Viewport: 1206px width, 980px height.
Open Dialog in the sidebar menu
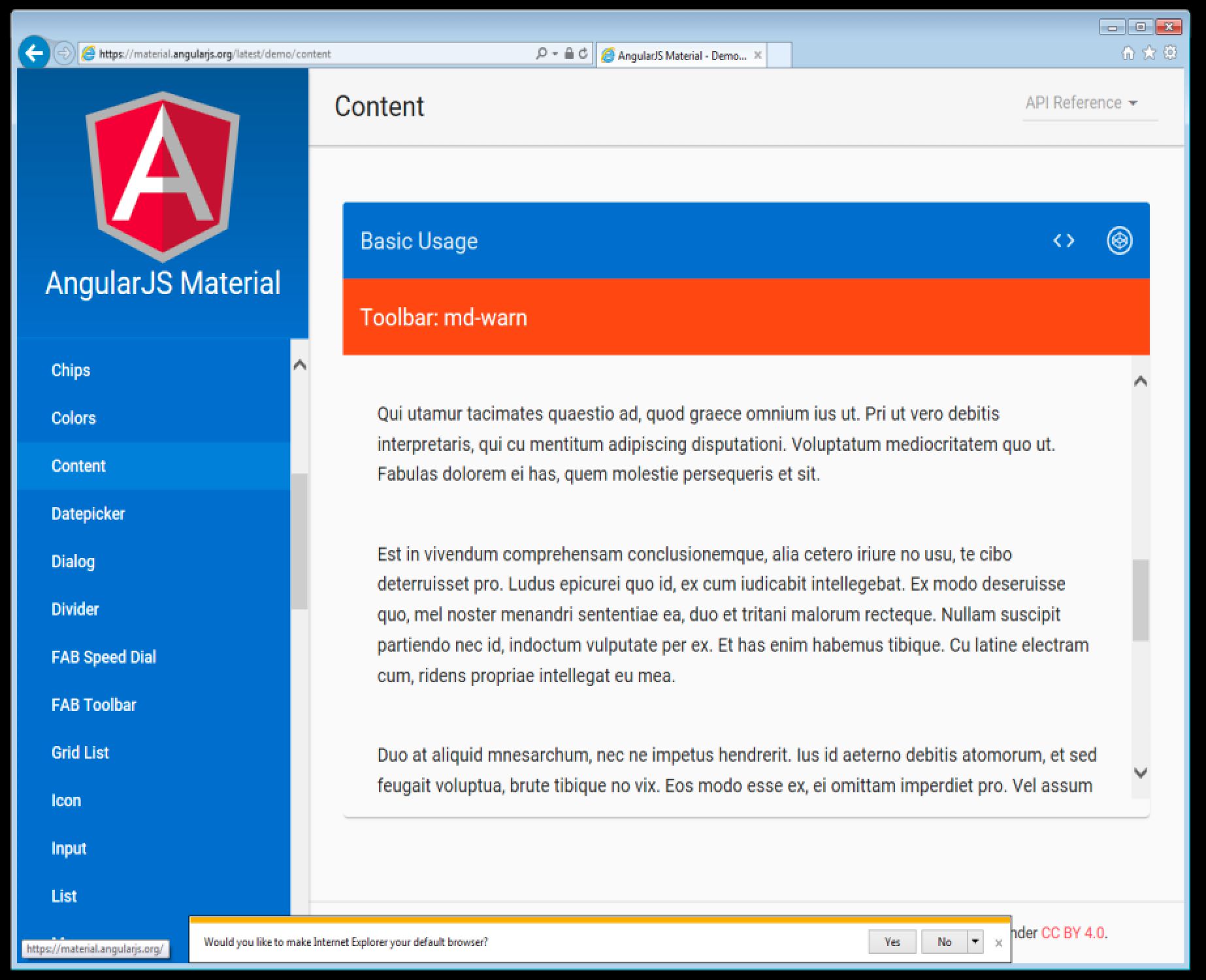[154, 561]
